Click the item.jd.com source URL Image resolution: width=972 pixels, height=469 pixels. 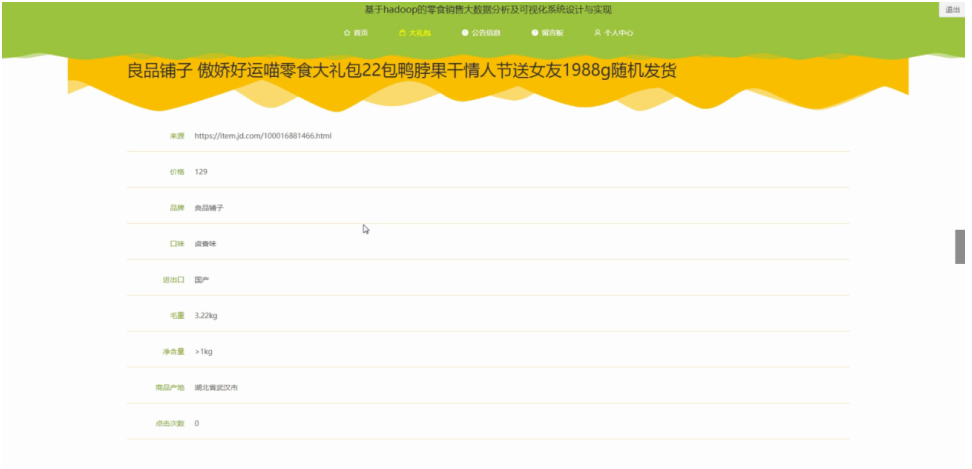pos(263,136)
